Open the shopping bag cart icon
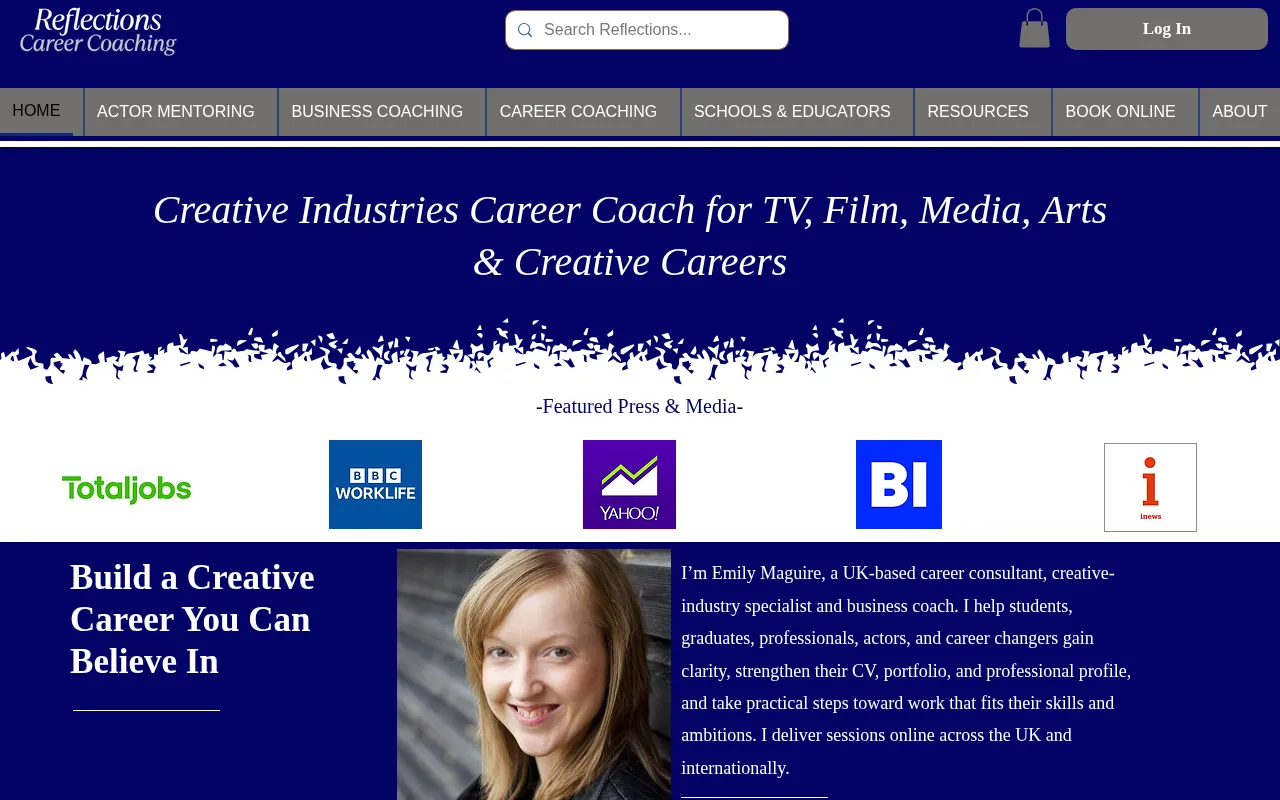 click(x=1034, y=28)
